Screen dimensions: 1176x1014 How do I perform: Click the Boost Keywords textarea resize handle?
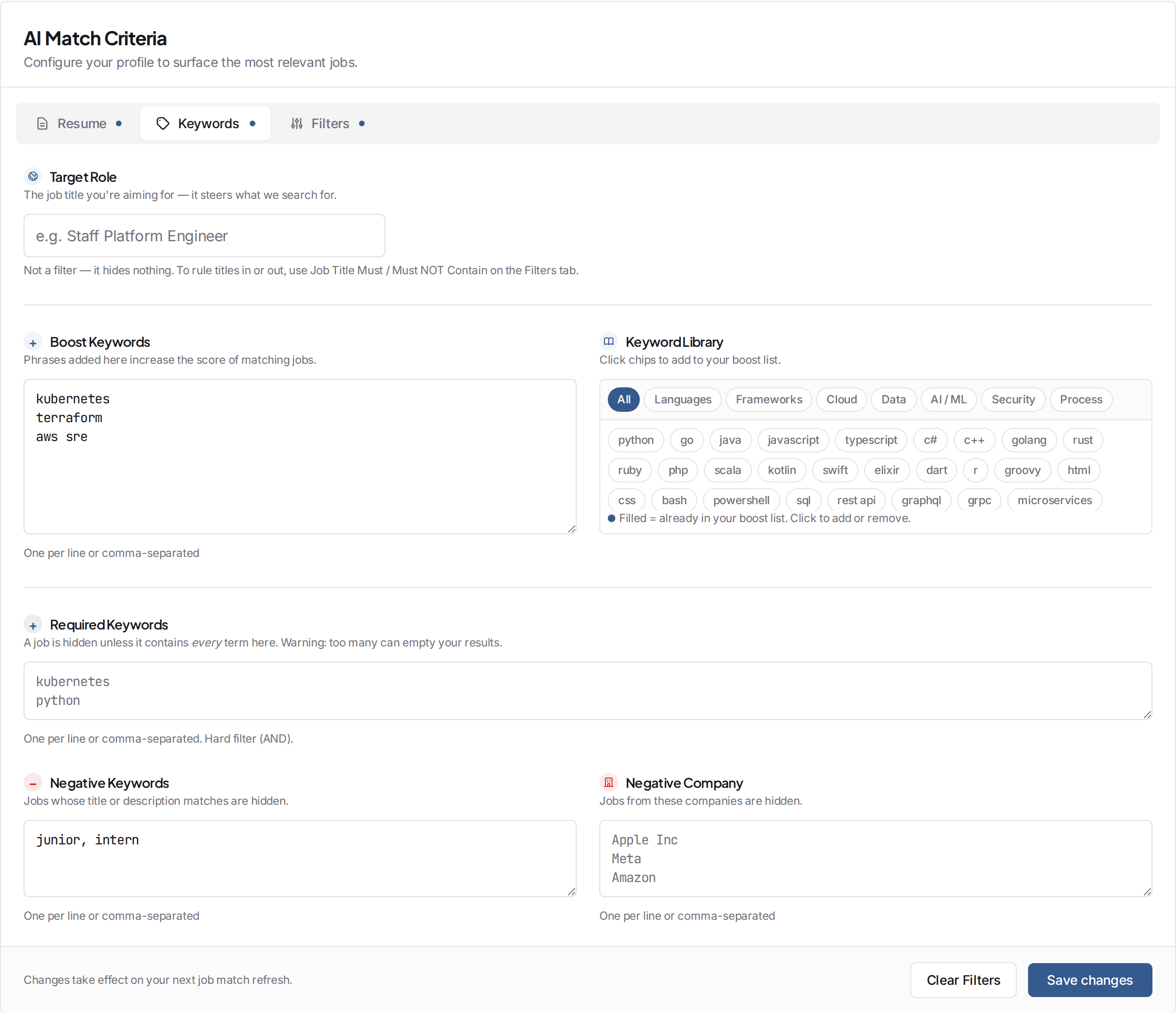click(572, 529)
